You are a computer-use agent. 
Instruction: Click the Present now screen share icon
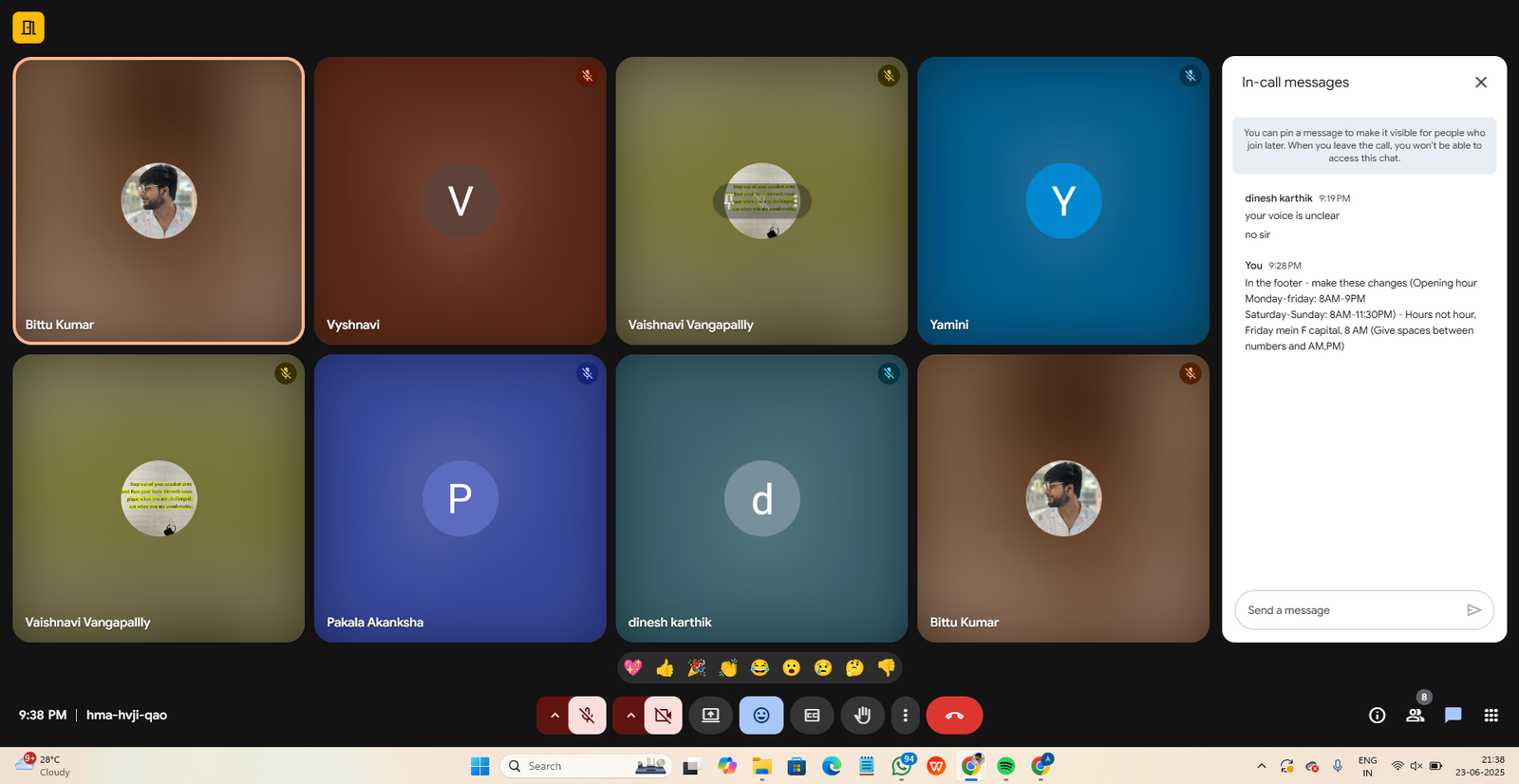coord(710,716)
